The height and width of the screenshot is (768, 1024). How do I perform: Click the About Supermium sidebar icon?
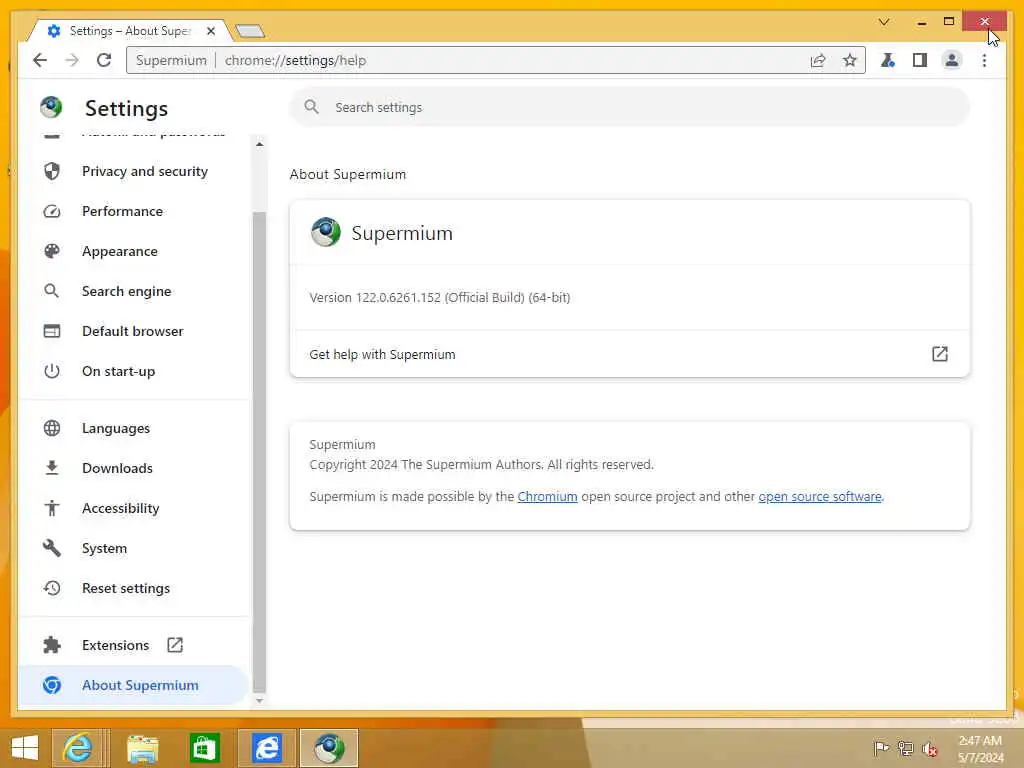(x=52, y=685)
